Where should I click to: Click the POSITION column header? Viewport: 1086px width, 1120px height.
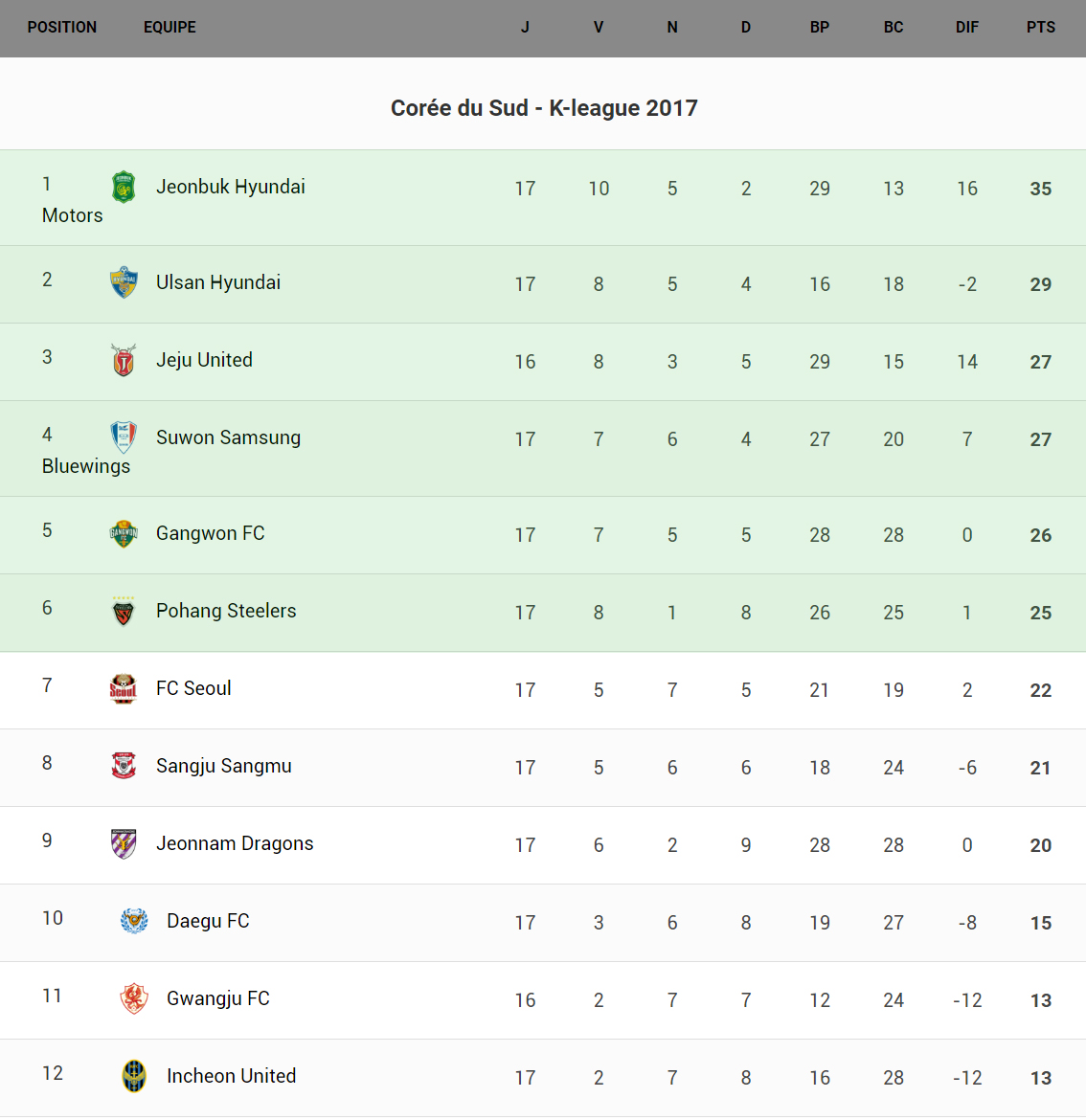coord(62,28)
